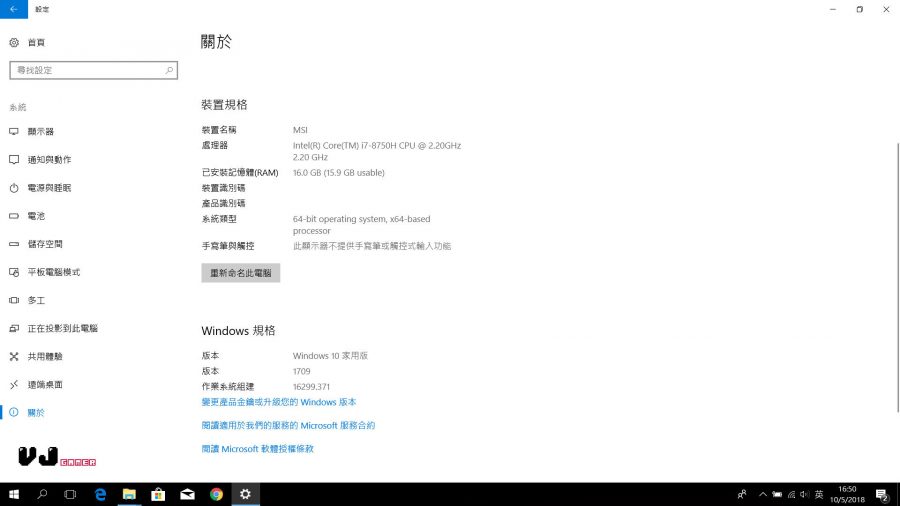The height and width of the screenshot is (506, 900).
Task: Minimize the settings window
Action: [833, 9]
